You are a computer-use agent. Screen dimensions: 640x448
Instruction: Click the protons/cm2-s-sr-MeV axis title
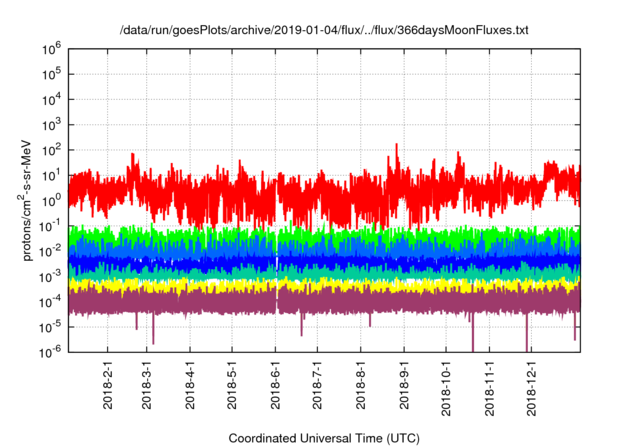coord(25,200)
